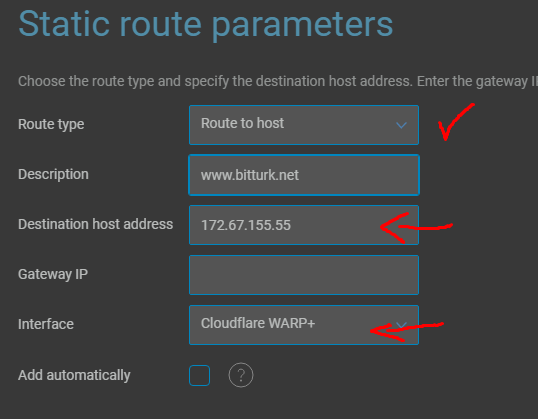The image size is (538, 419).
Task: Click the Add automatically label text
Action: coord(74,375)
